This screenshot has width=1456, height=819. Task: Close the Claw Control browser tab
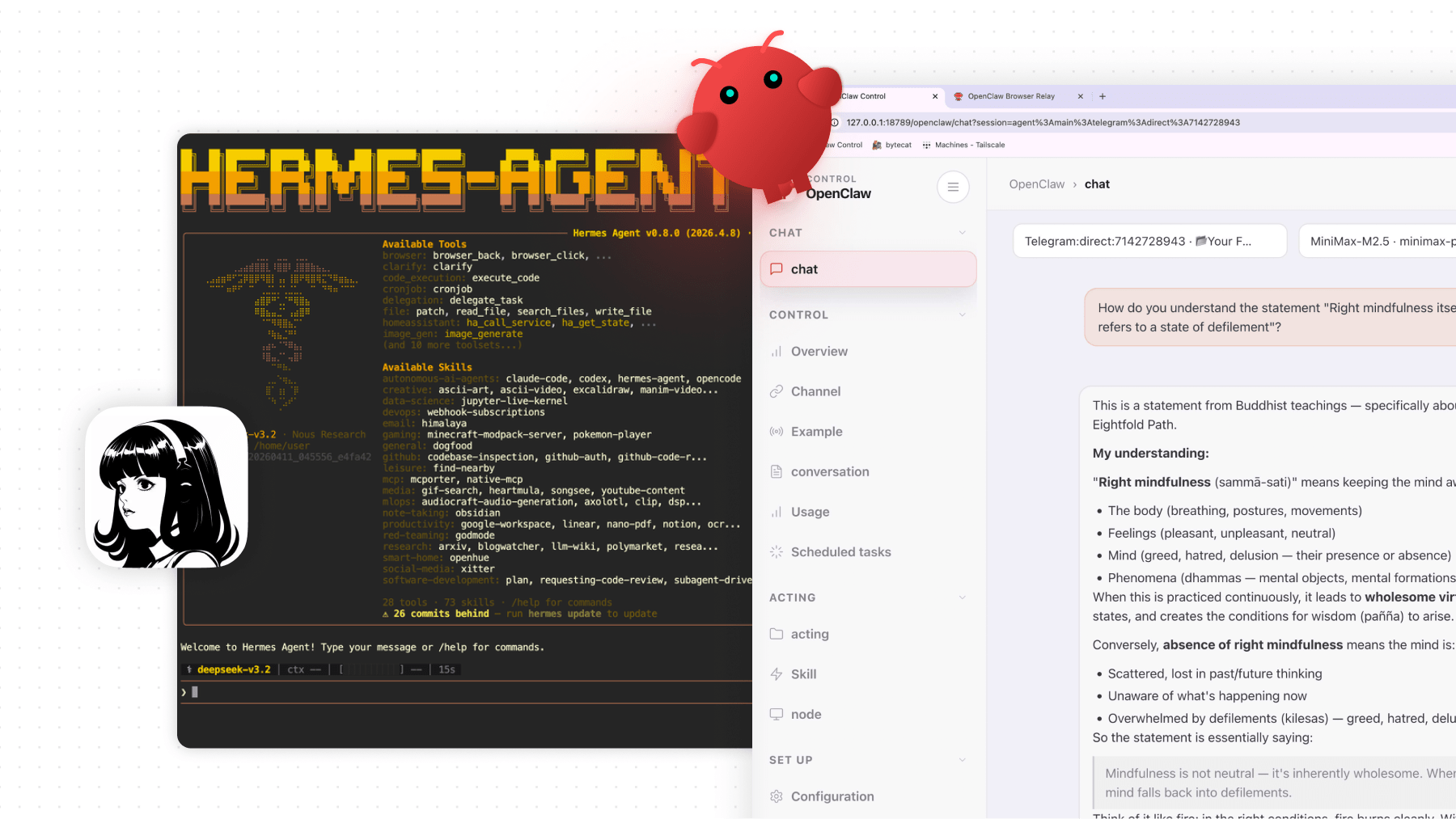[935, 96]
